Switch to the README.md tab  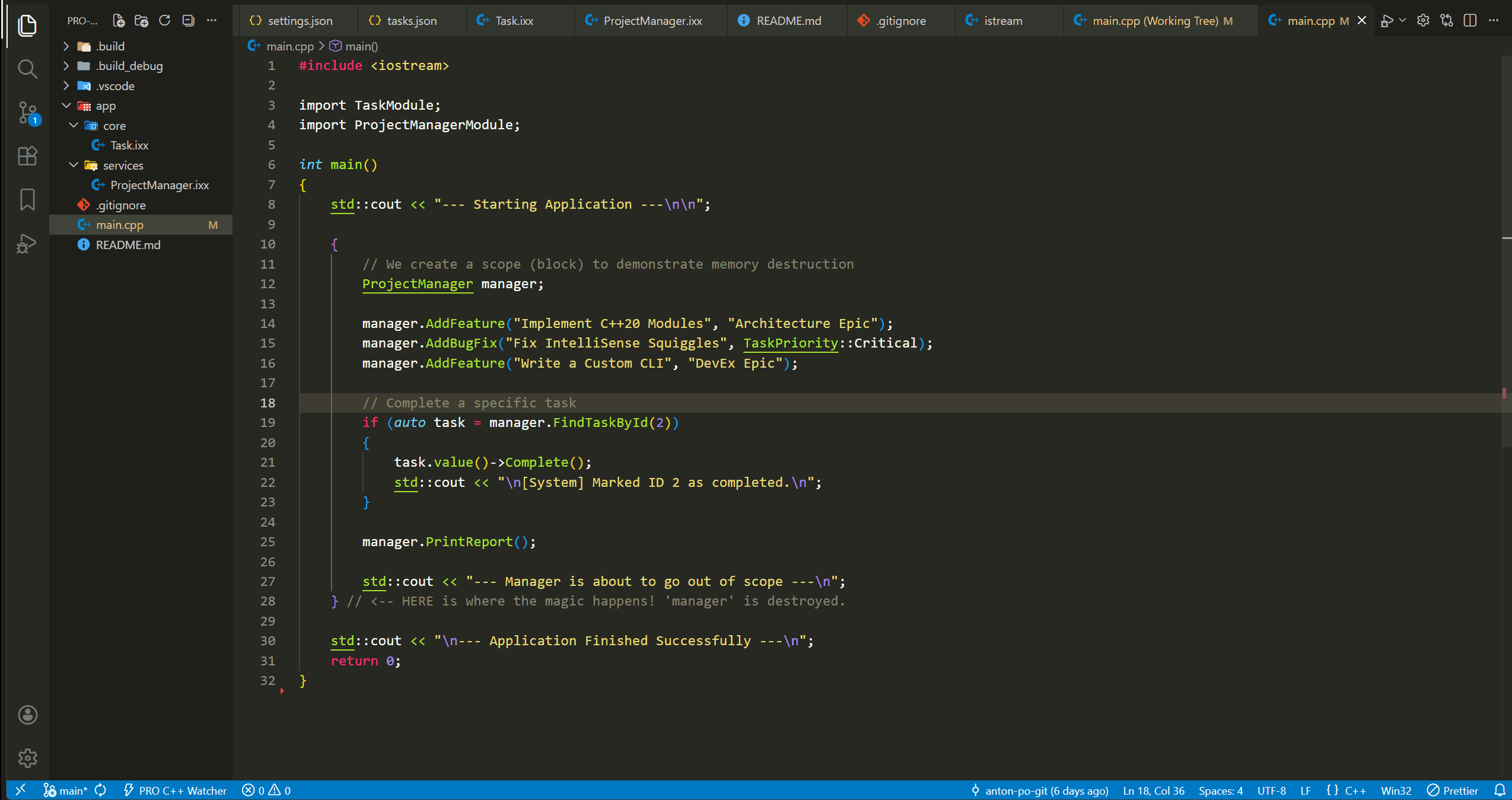tap(788, 20)
